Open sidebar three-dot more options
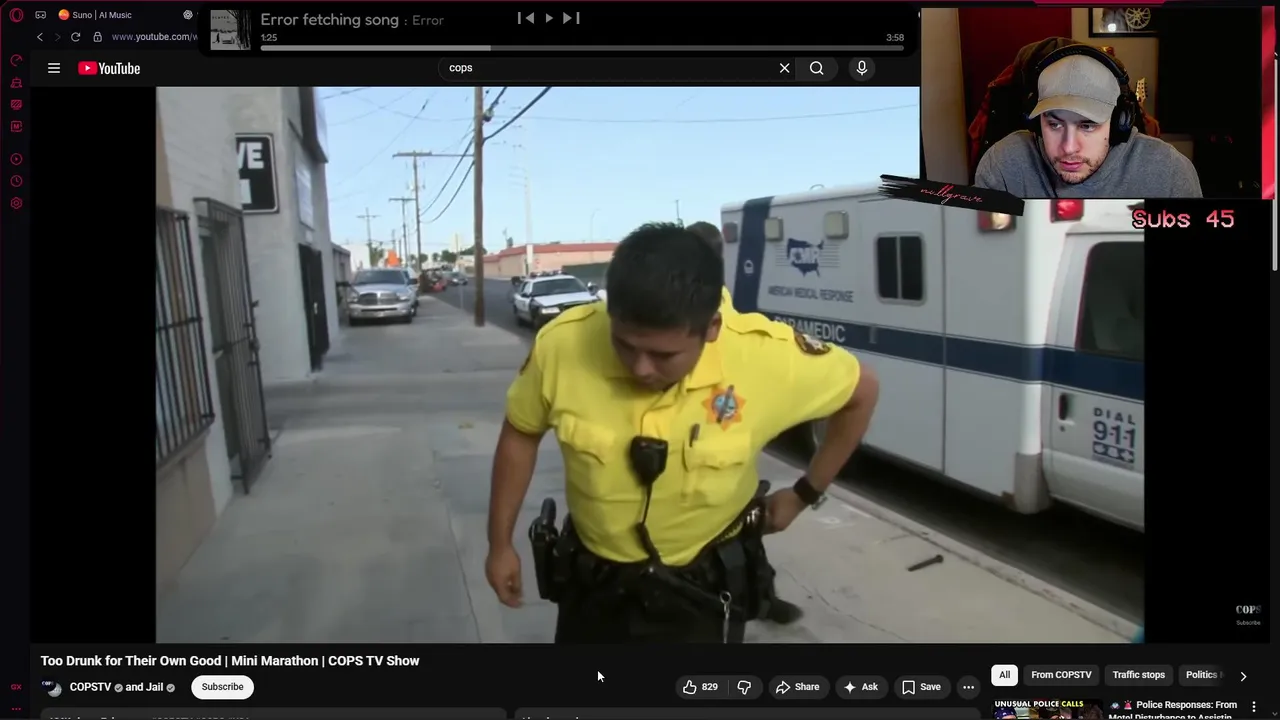Screen dimensions: 1280x720 coord(16,709)
